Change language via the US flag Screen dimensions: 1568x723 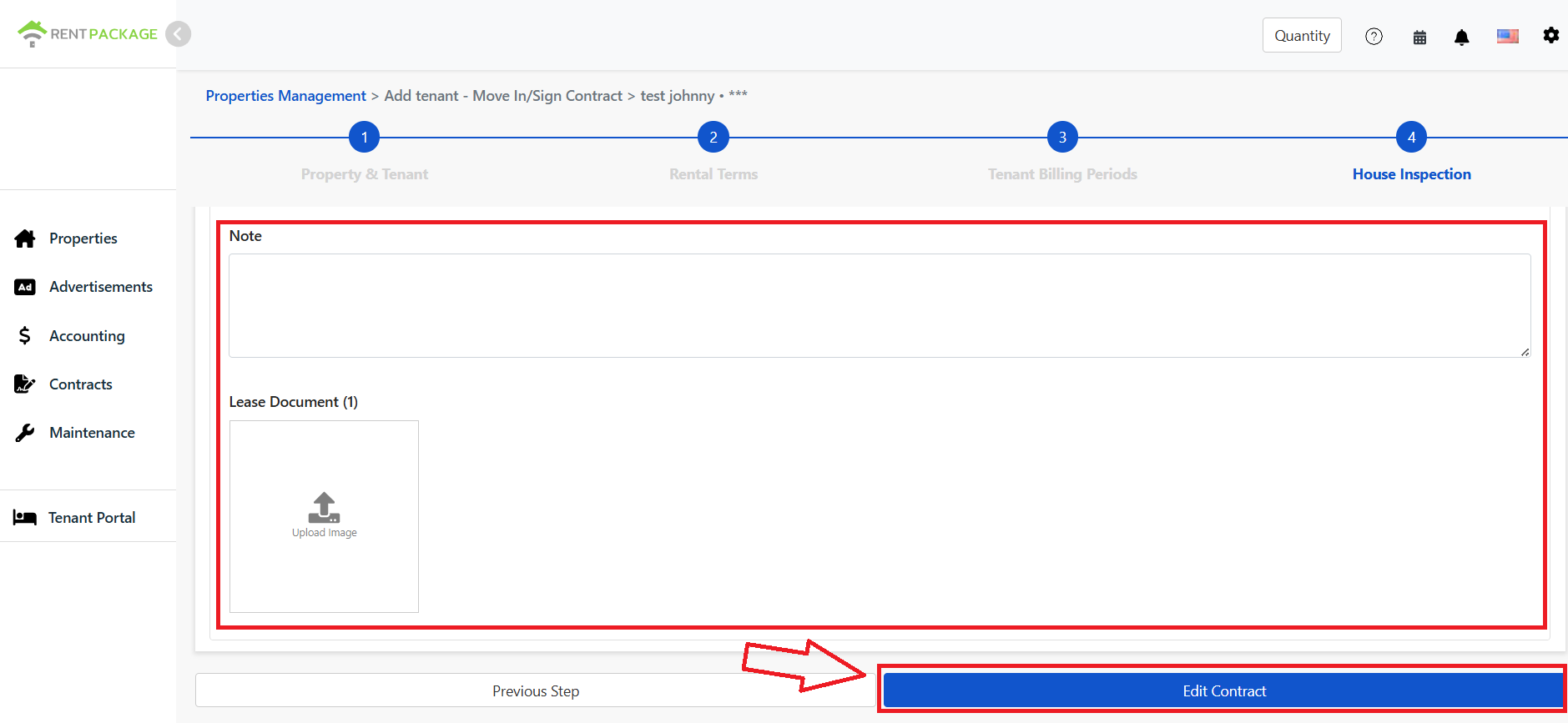pyautogui.click(x=1507, y=36)
